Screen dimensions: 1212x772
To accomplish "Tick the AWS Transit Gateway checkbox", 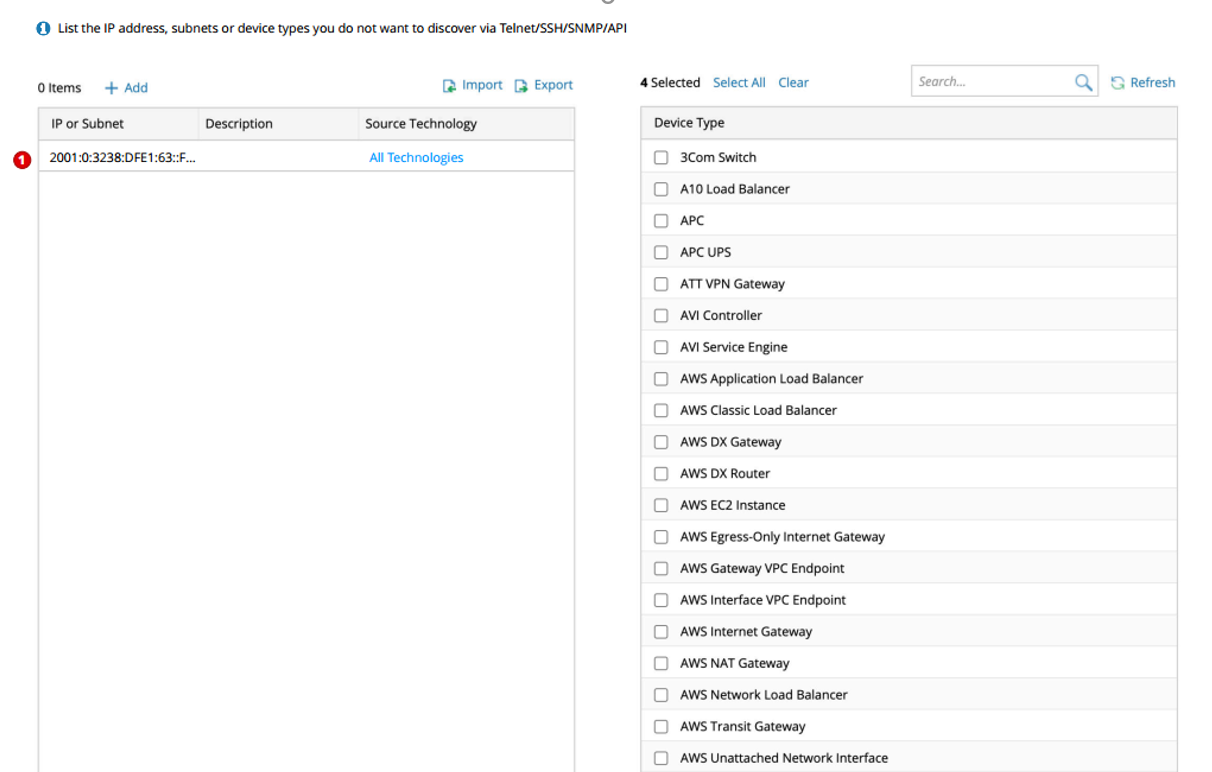I will point(661,727).
